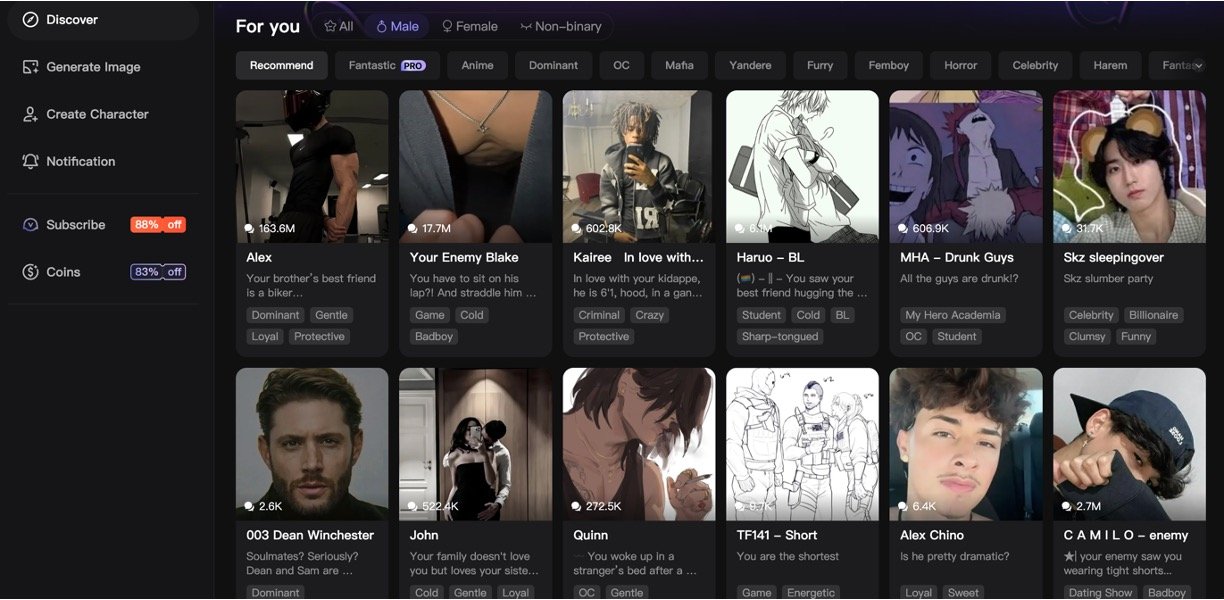Click the Notification bell icon
Screen dimensions: 1224x600
(x=30, y=161)
